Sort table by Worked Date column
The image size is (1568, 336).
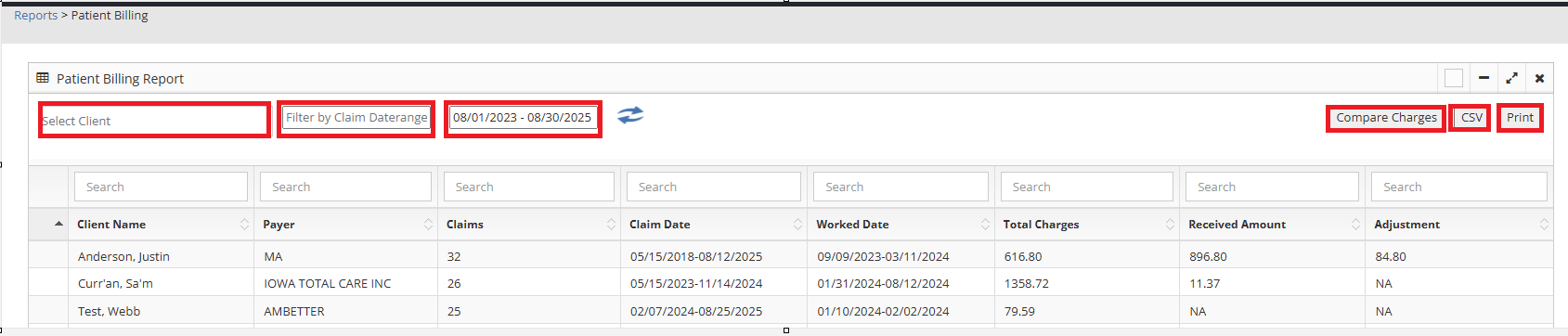pyautogui.click(x=901, y=225)
